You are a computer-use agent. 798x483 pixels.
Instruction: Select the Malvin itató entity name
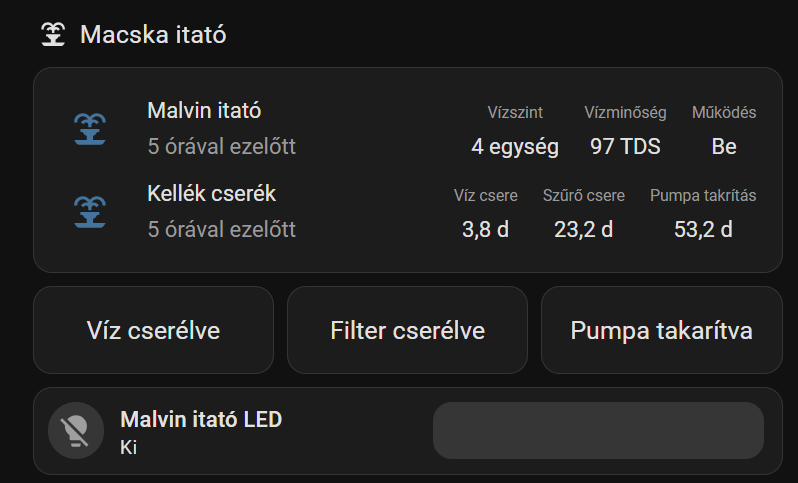[204, 110]
